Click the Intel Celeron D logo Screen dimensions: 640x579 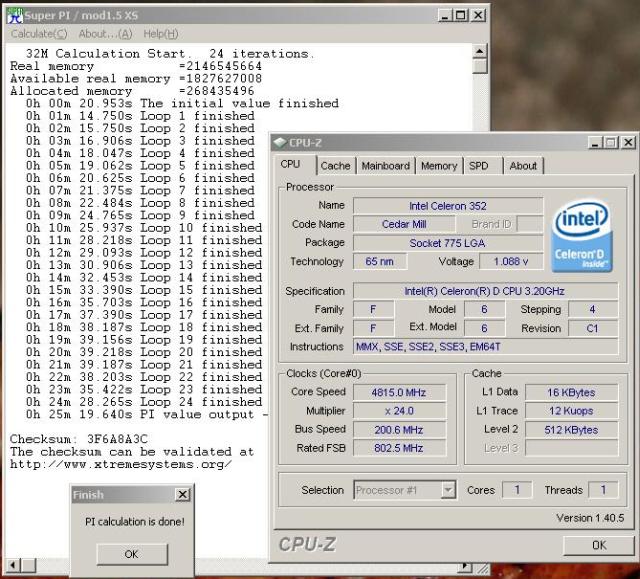(x=582, y=235)
